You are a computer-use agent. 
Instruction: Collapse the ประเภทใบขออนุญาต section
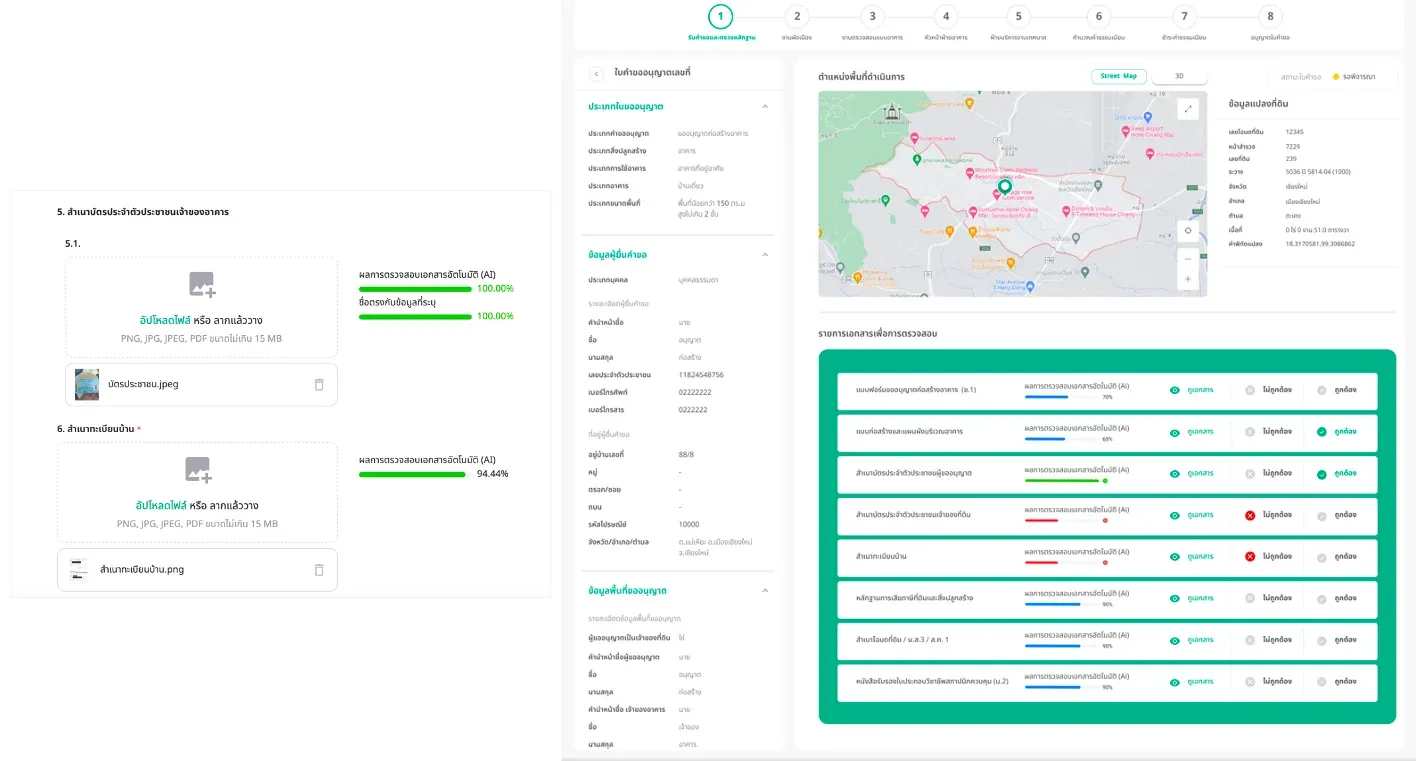tap(765, 106)
